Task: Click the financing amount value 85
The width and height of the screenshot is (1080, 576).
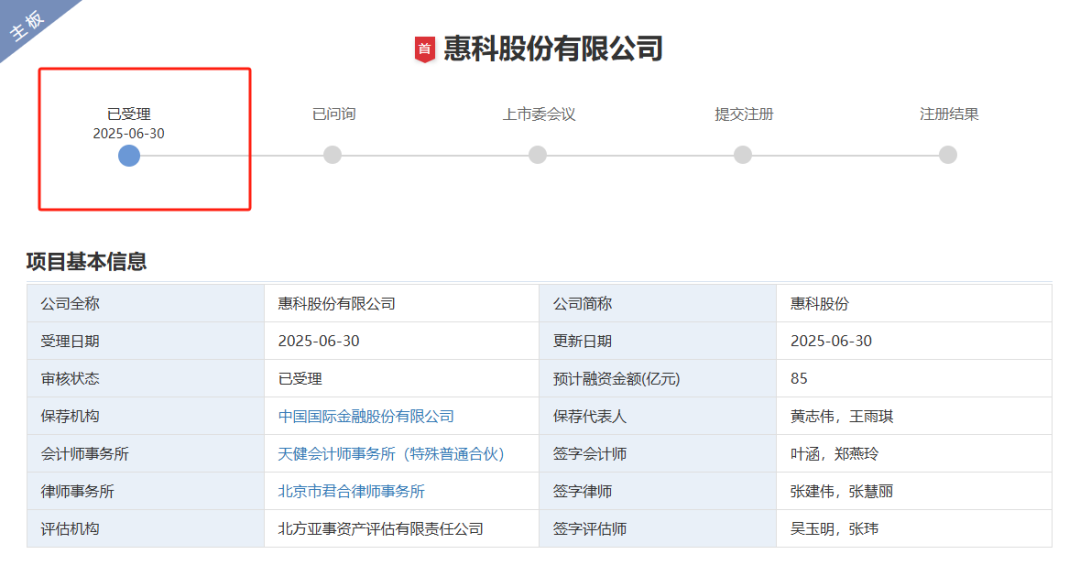Action: (799, 379)
